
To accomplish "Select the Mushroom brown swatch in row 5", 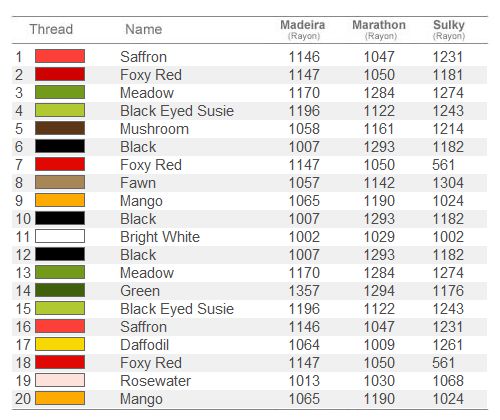I will pyautogui.click(x=60, y=128).
